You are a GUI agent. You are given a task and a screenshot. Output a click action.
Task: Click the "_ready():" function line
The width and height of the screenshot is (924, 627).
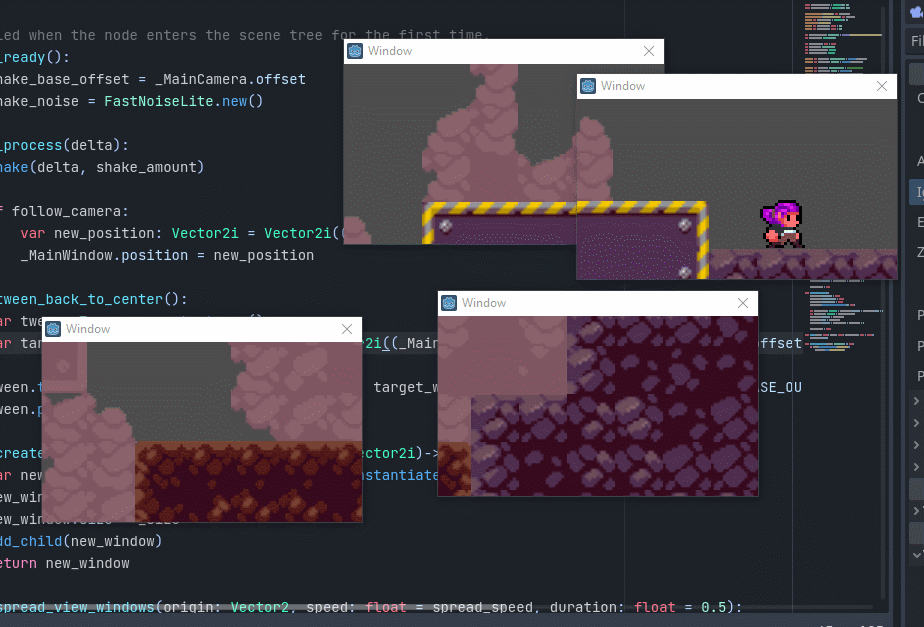click(x=35, y=57)
